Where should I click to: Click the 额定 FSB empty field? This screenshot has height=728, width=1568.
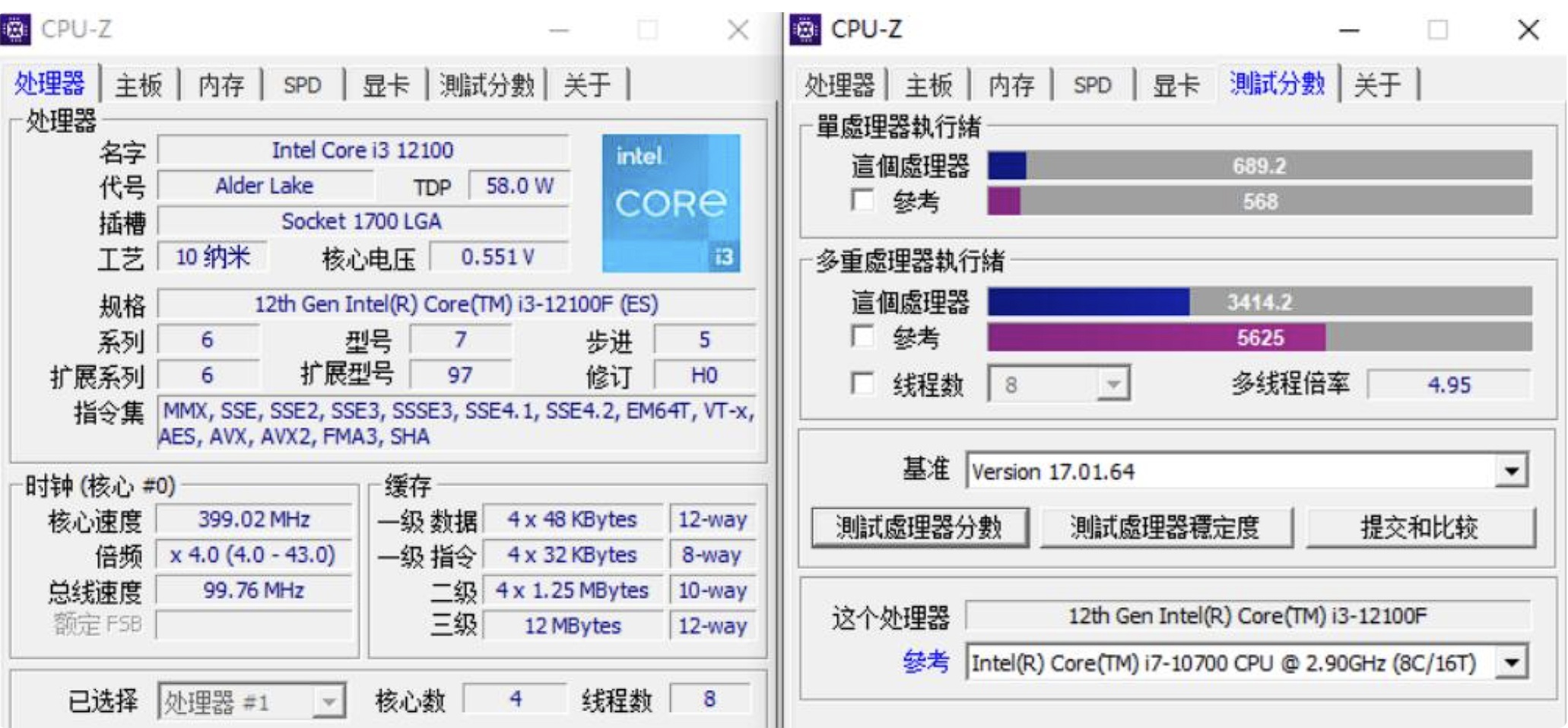pos(254,625)
